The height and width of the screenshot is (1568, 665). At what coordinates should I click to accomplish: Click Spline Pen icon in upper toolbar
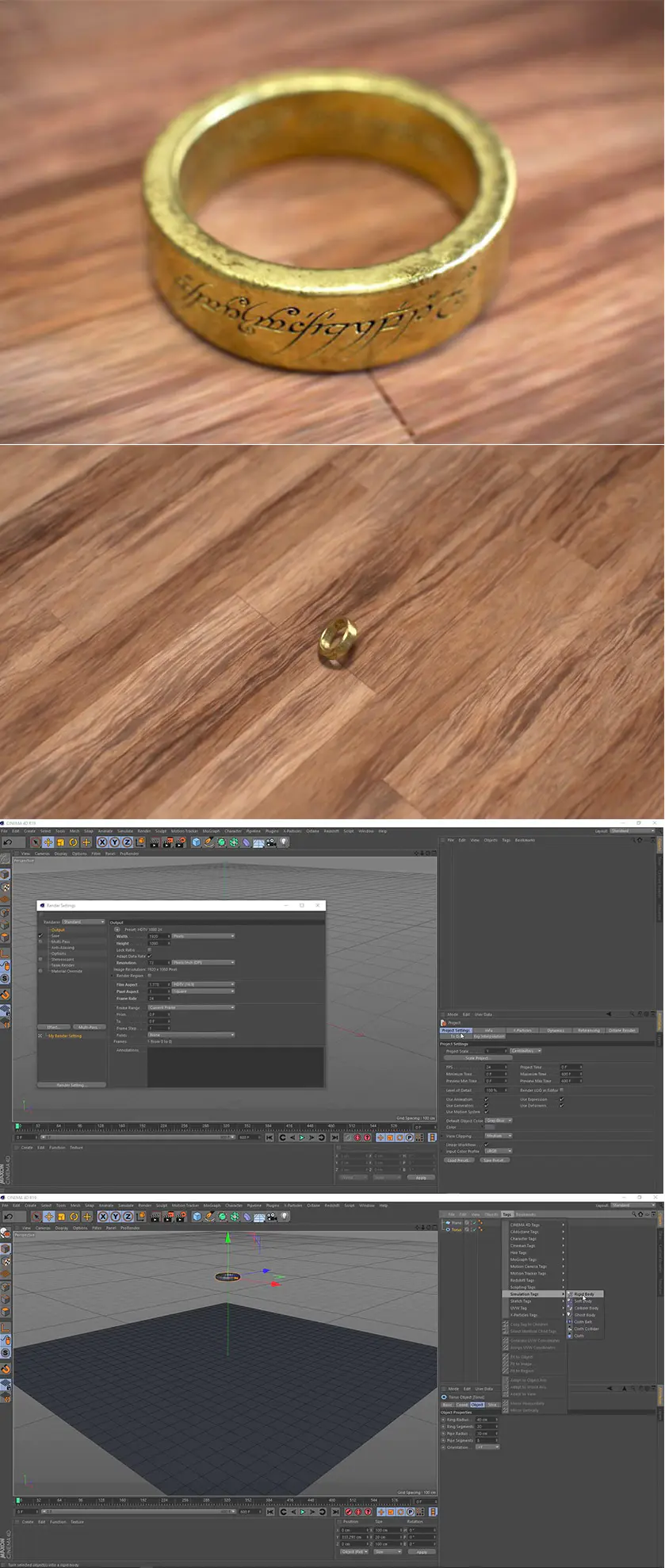(208, 842)
